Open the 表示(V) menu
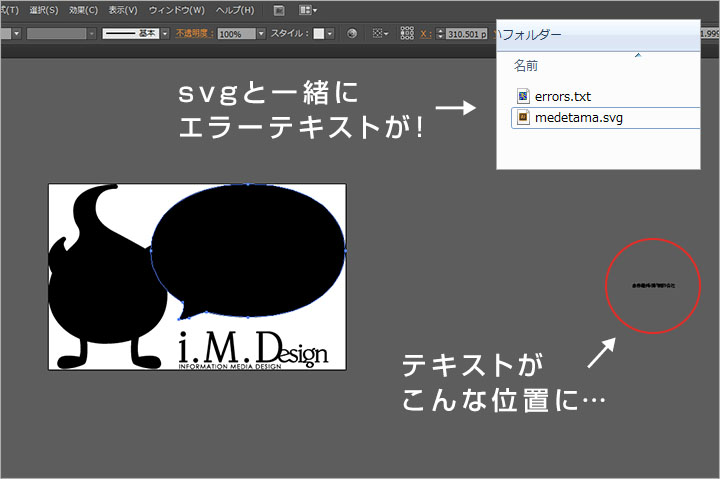Image resolution: width=720 pixels, height=479 pixels. pyautogui.click(x=123, y=10)
